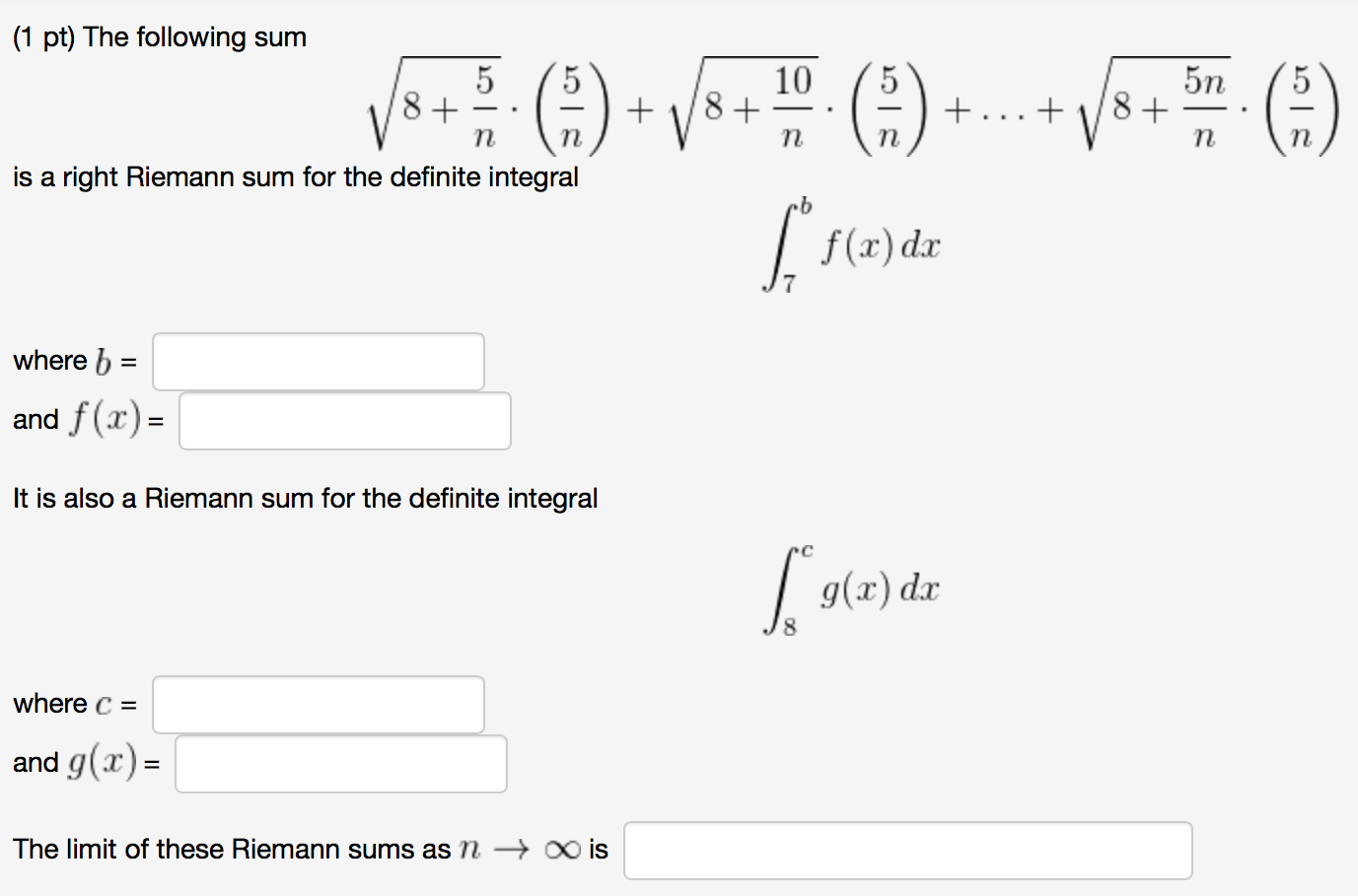Click the Riemann sum expression
This screenshot has height=896, width=1358.
(x=848, y=108)
